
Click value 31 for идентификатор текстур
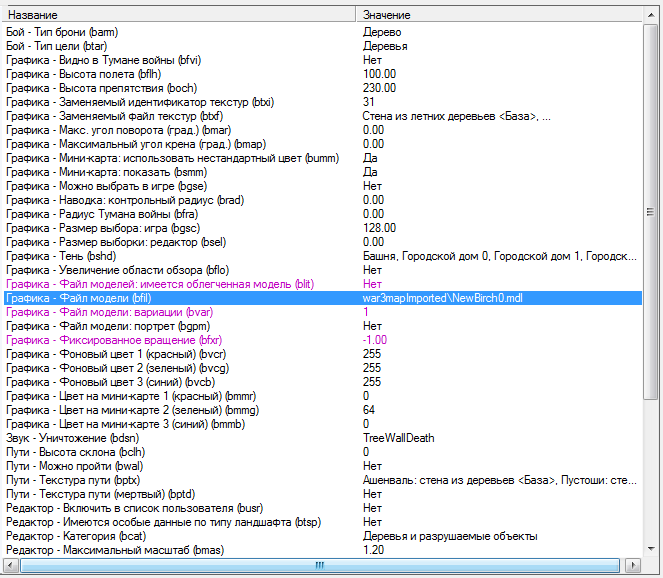pos(368,102)
